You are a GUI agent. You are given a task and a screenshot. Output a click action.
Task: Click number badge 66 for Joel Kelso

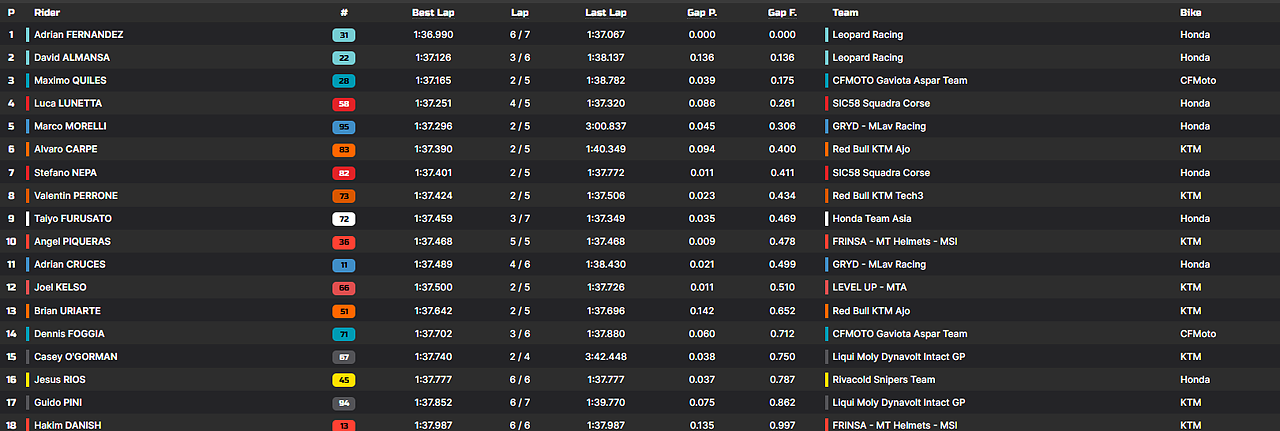(x=344, y=288)
